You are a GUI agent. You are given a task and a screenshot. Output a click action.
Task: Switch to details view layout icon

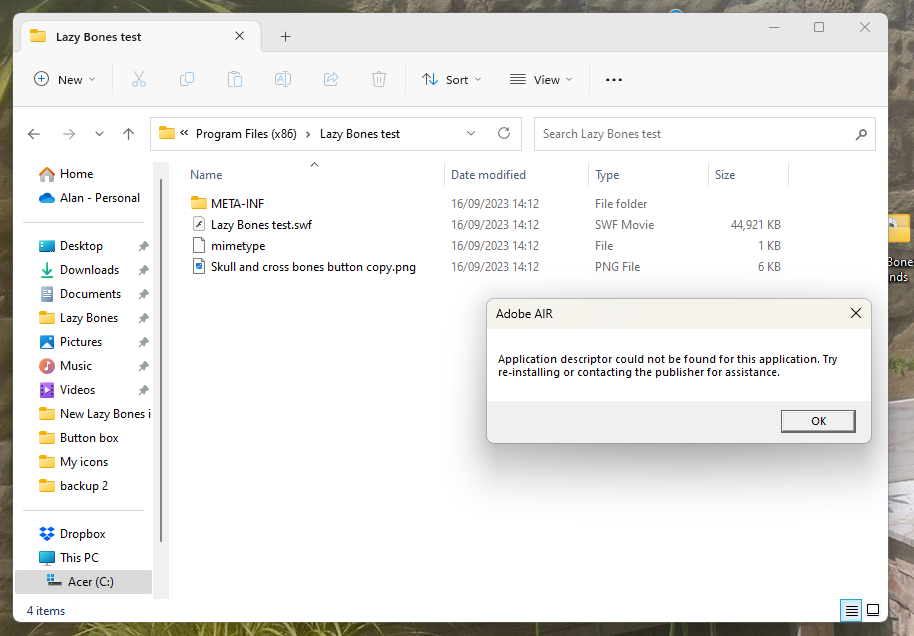(x=851, y=610)
